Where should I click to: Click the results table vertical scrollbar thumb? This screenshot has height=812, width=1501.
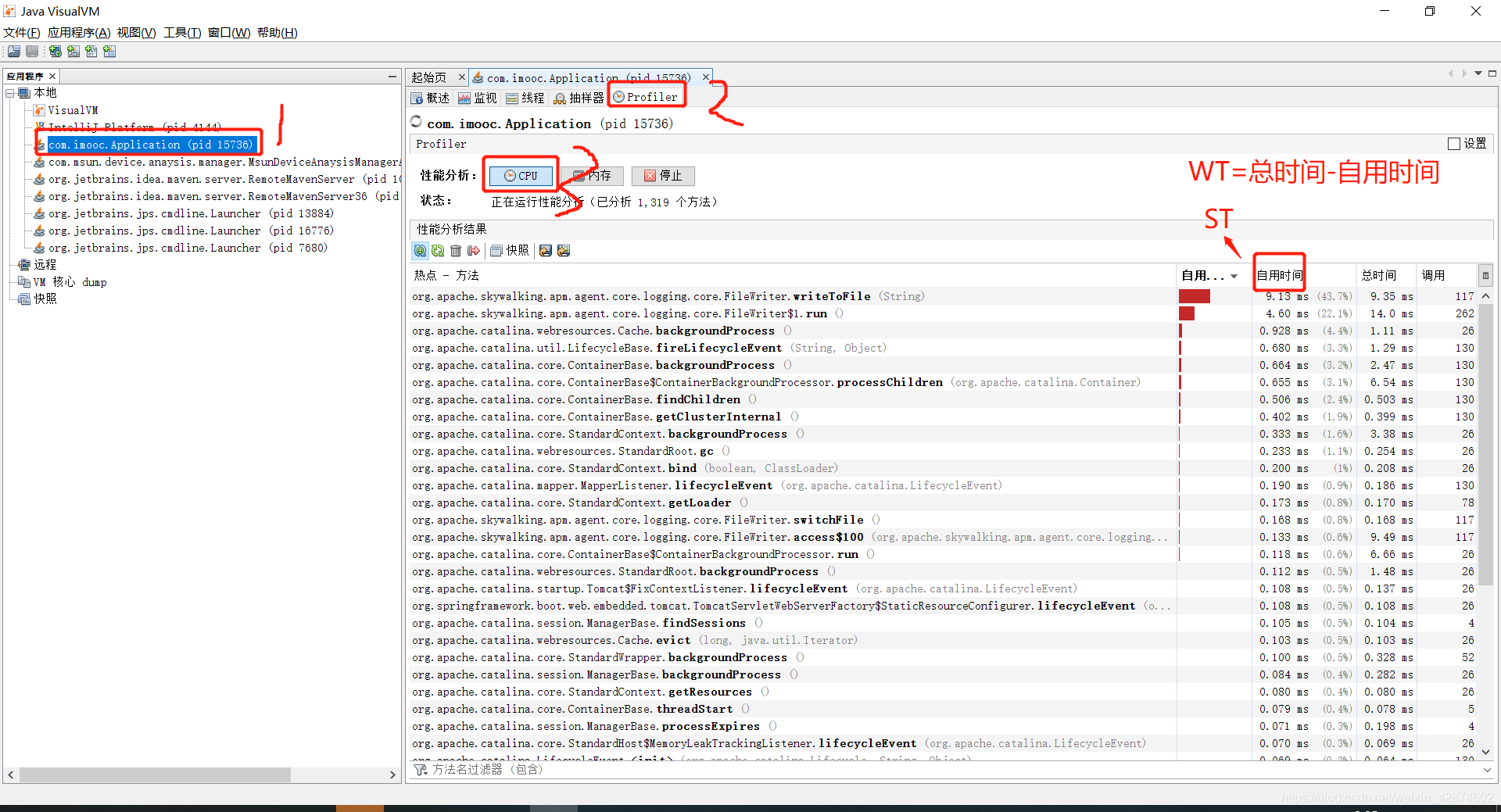[x=1486, y=445]
